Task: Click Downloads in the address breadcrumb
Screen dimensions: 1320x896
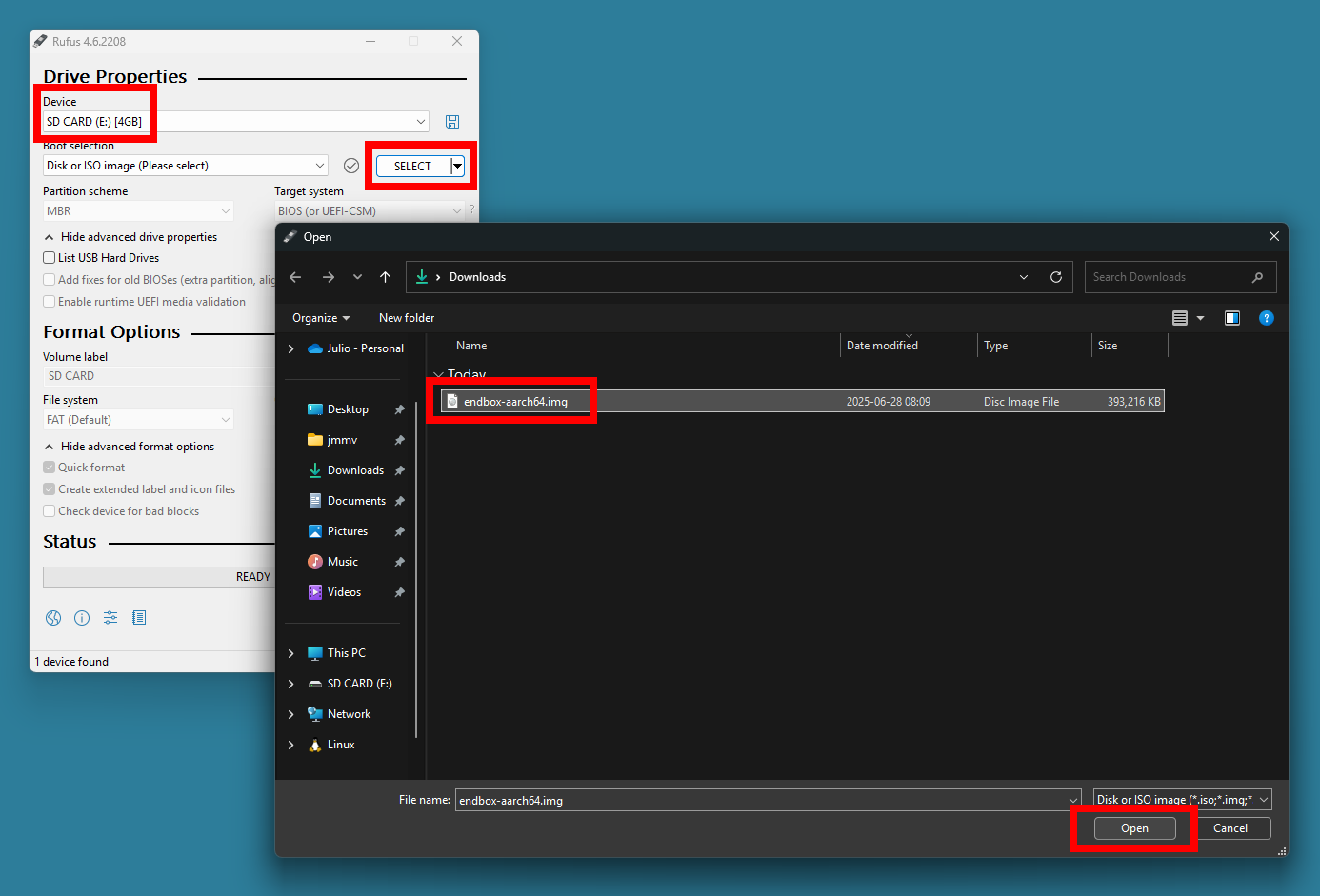Action: [x=477, y=277]
